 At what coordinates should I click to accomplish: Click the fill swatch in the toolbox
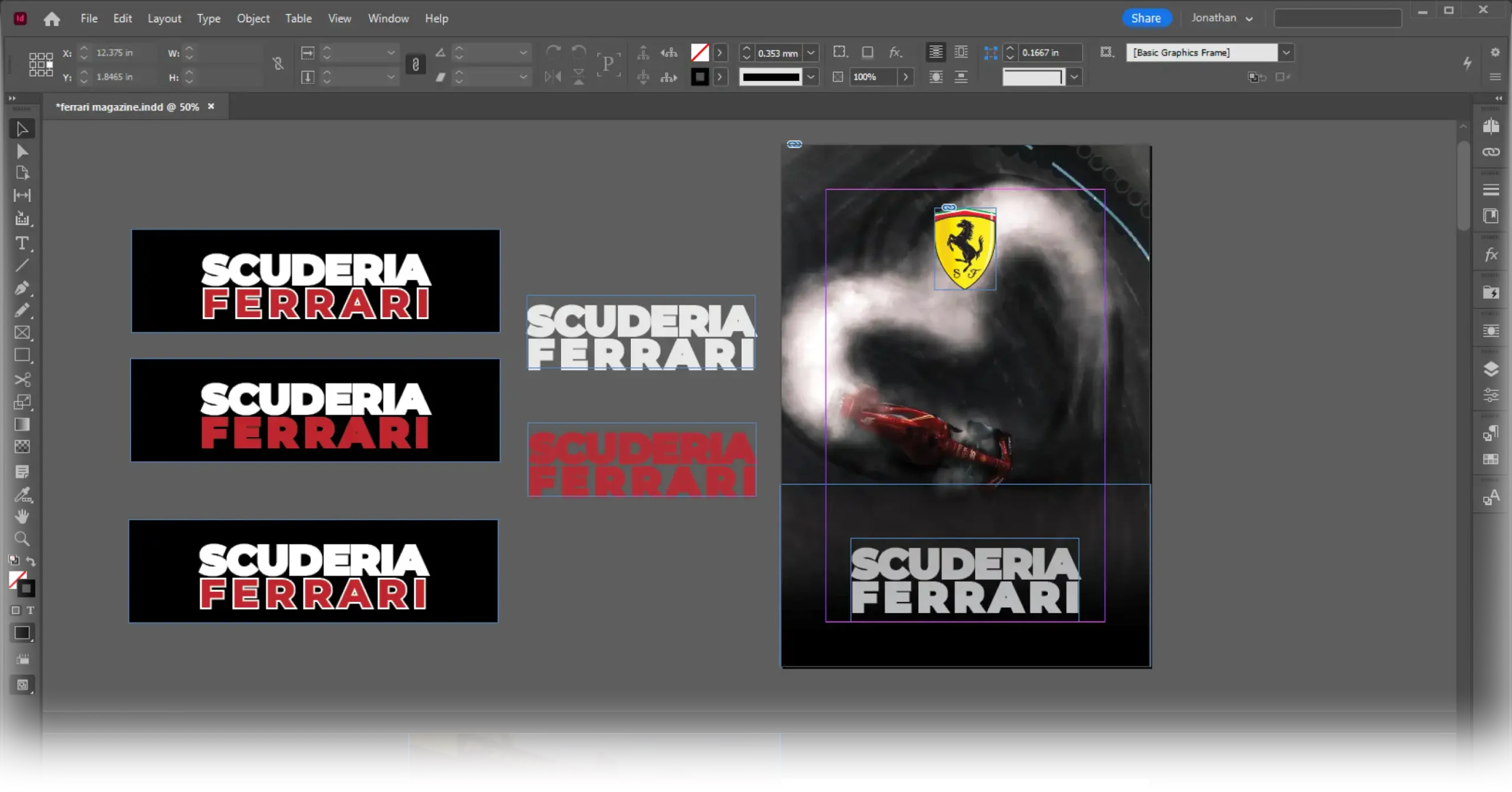17,580
